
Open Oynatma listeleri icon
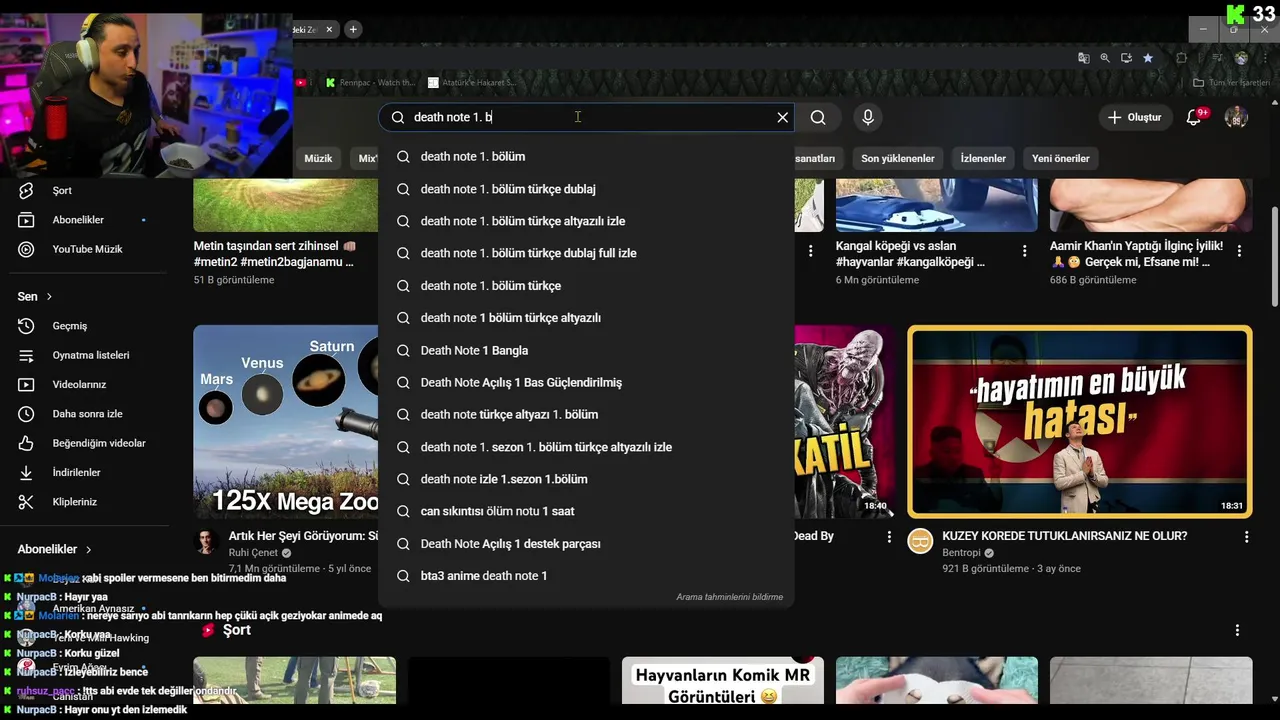point(27,355)
